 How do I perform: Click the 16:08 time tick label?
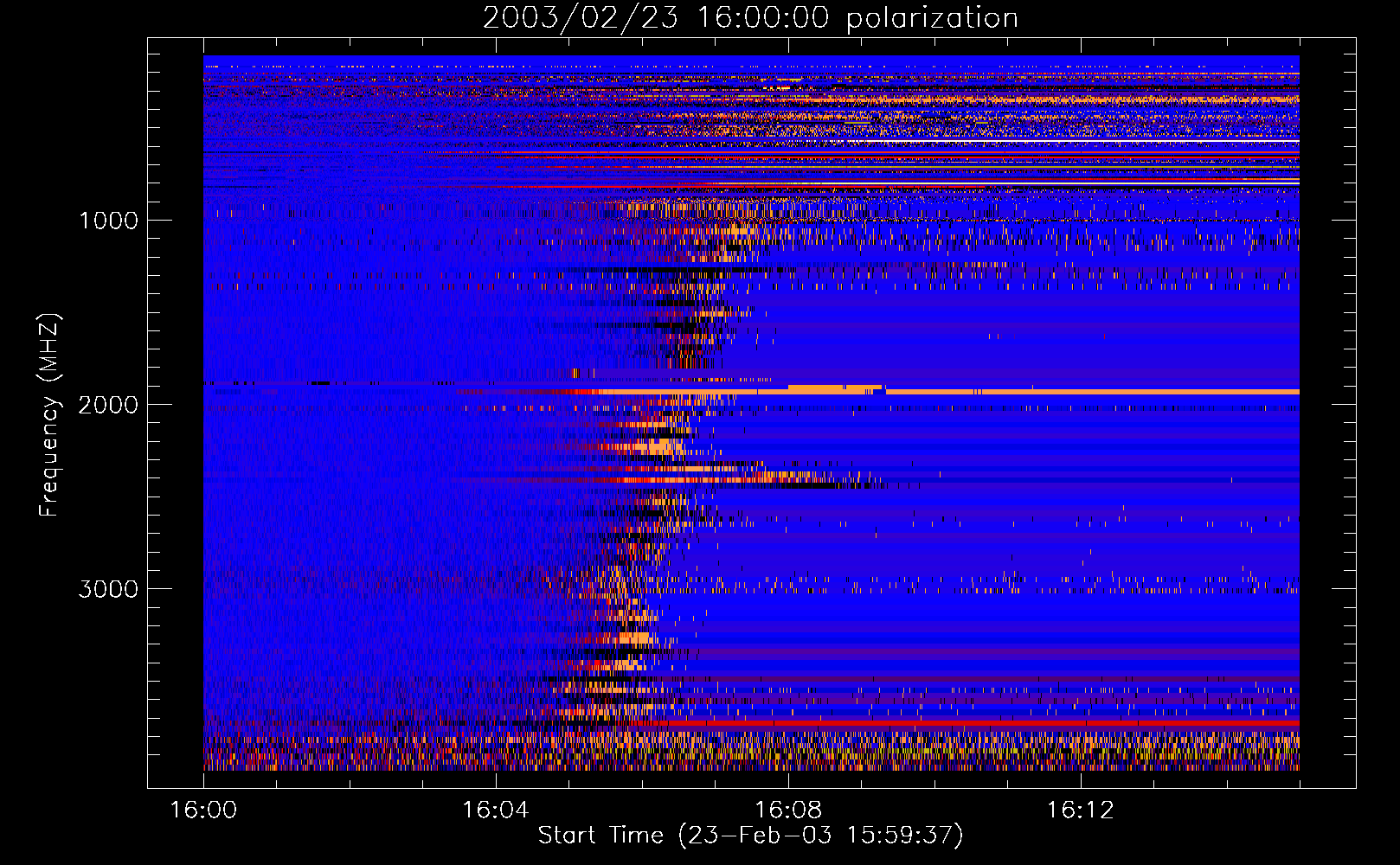[x=788, y=811]
